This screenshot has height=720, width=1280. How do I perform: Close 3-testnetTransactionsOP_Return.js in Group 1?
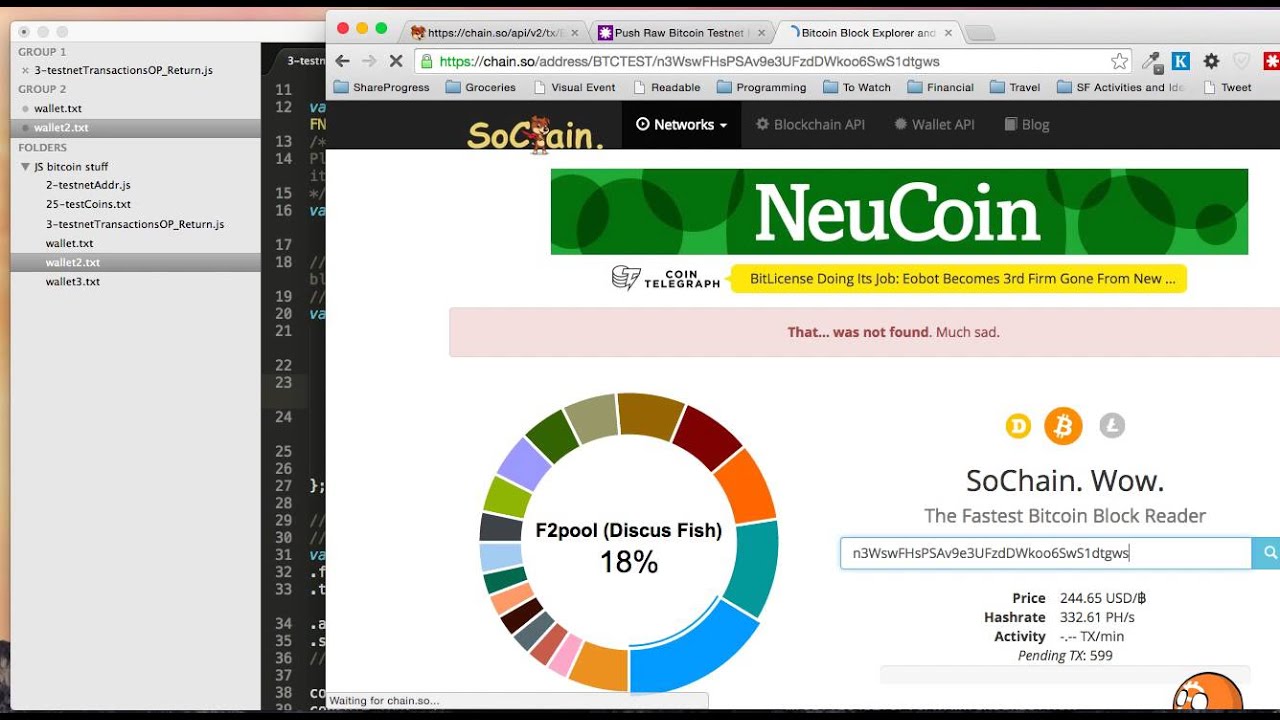[x=25, y=70]
